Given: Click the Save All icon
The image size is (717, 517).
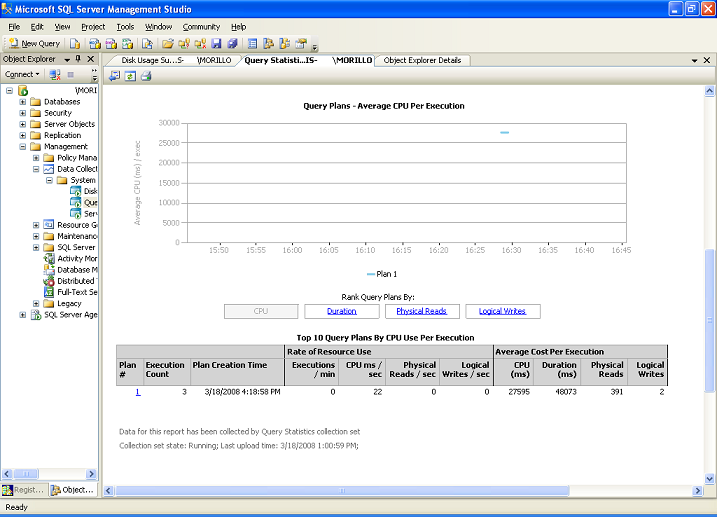Looking at the screenshot, I should (x=232, y=43).
